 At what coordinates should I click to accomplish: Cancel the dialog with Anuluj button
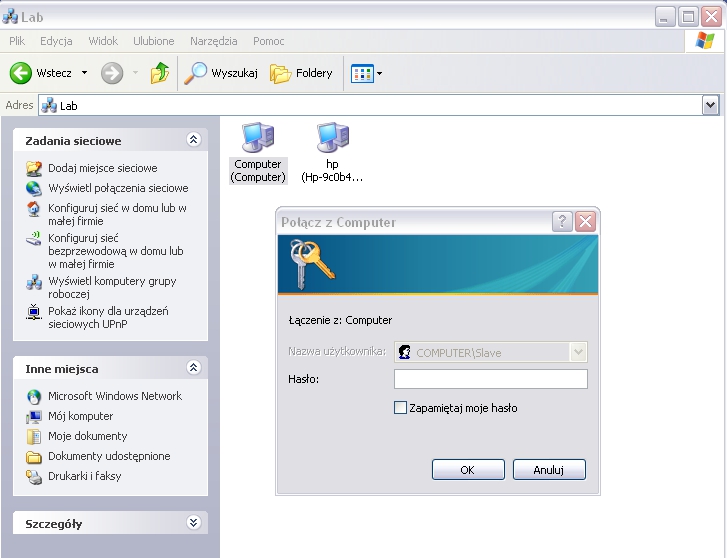(x=549, y=470)
